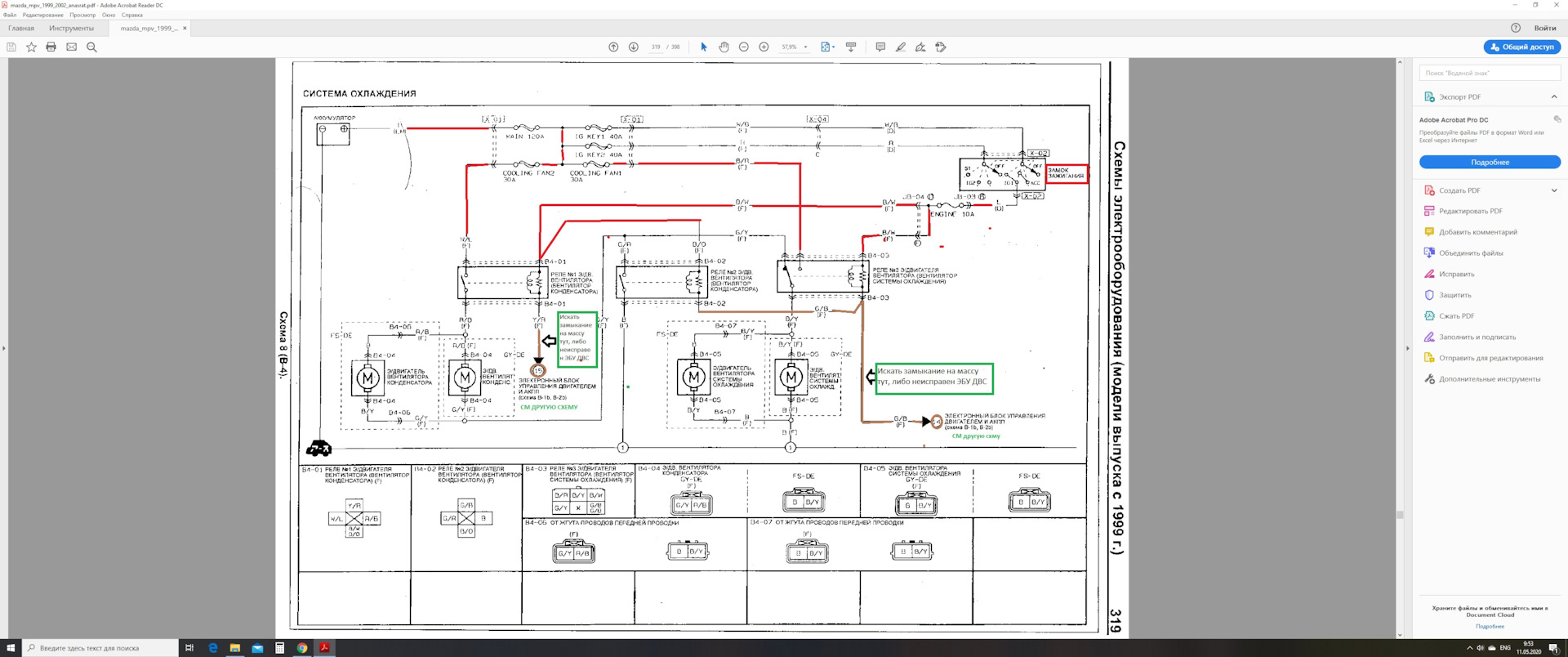
Task: Open the Окно menu
Action: tap(109, 16)
